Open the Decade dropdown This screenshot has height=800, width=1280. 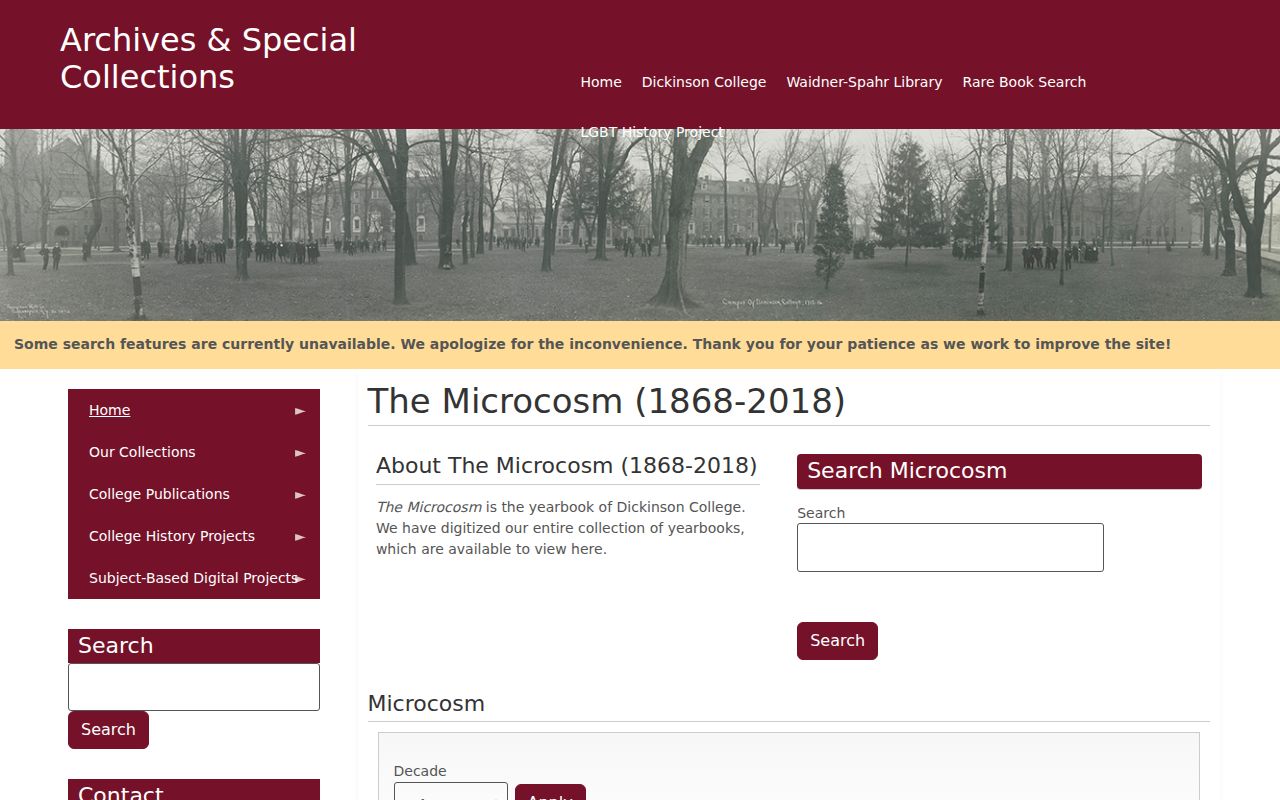tap(451, 792)
